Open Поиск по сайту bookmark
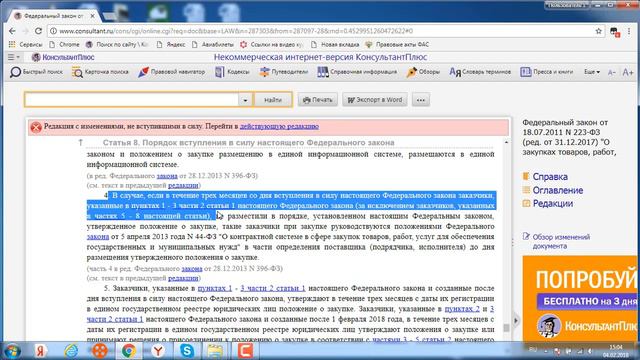640x360 pixels. coord(118,44)
